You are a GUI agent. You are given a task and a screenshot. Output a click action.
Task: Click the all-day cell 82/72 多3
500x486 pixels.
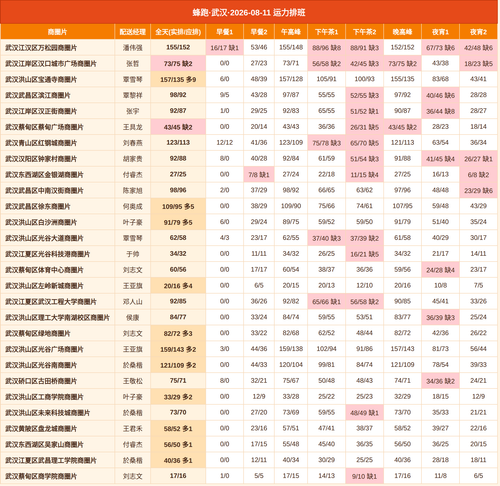[178, 333]
